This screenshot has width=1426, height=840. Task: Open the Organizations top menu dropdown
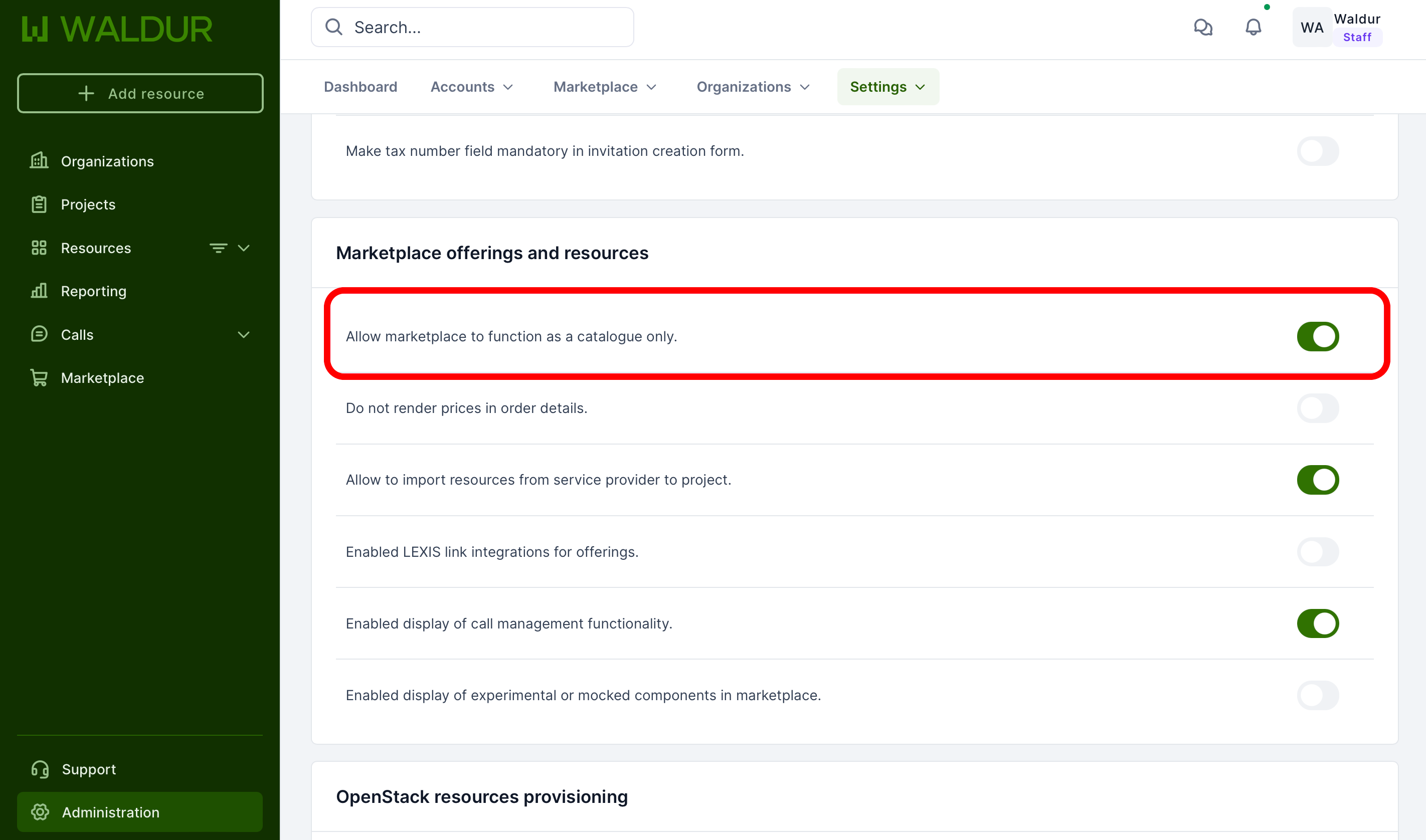click(x=753, y=87)
